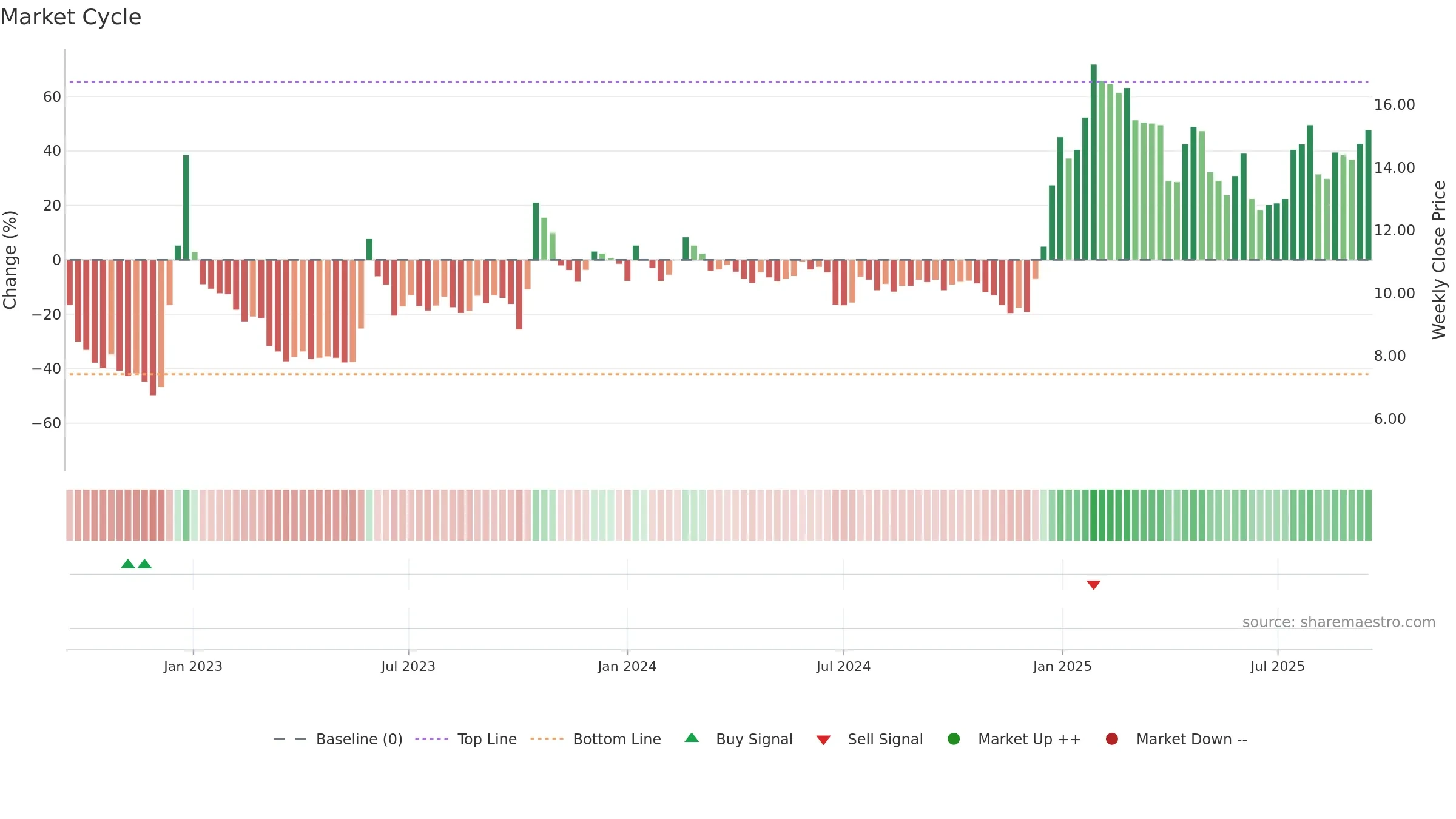This screenshot has width=1456, height=819.
Task: Toggle the Baseline (0) legend label
Action: pyautogui.click(x=359, y=739)
